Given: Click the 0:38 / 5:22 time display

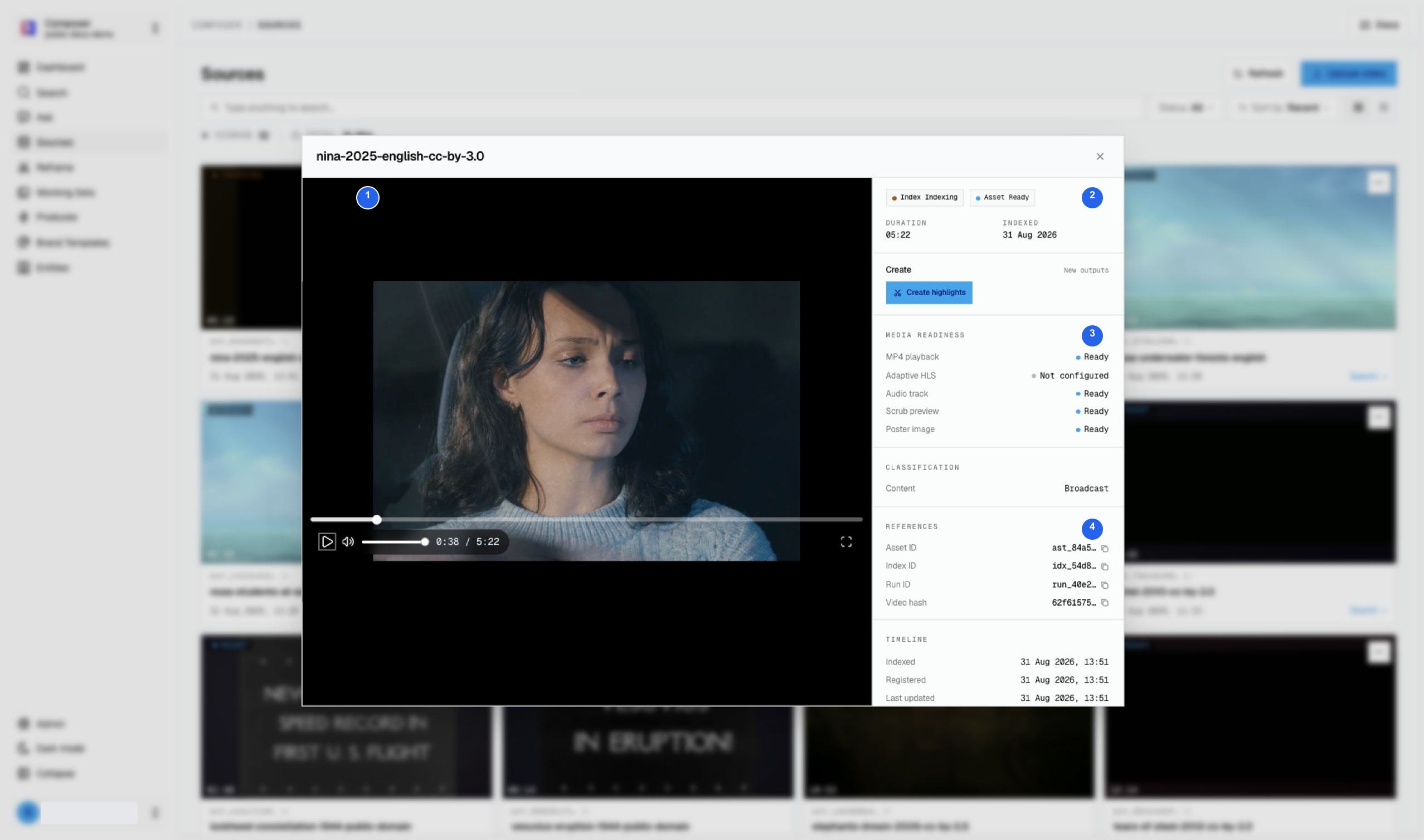Looking at the screenshot, I should click(467, 541).
